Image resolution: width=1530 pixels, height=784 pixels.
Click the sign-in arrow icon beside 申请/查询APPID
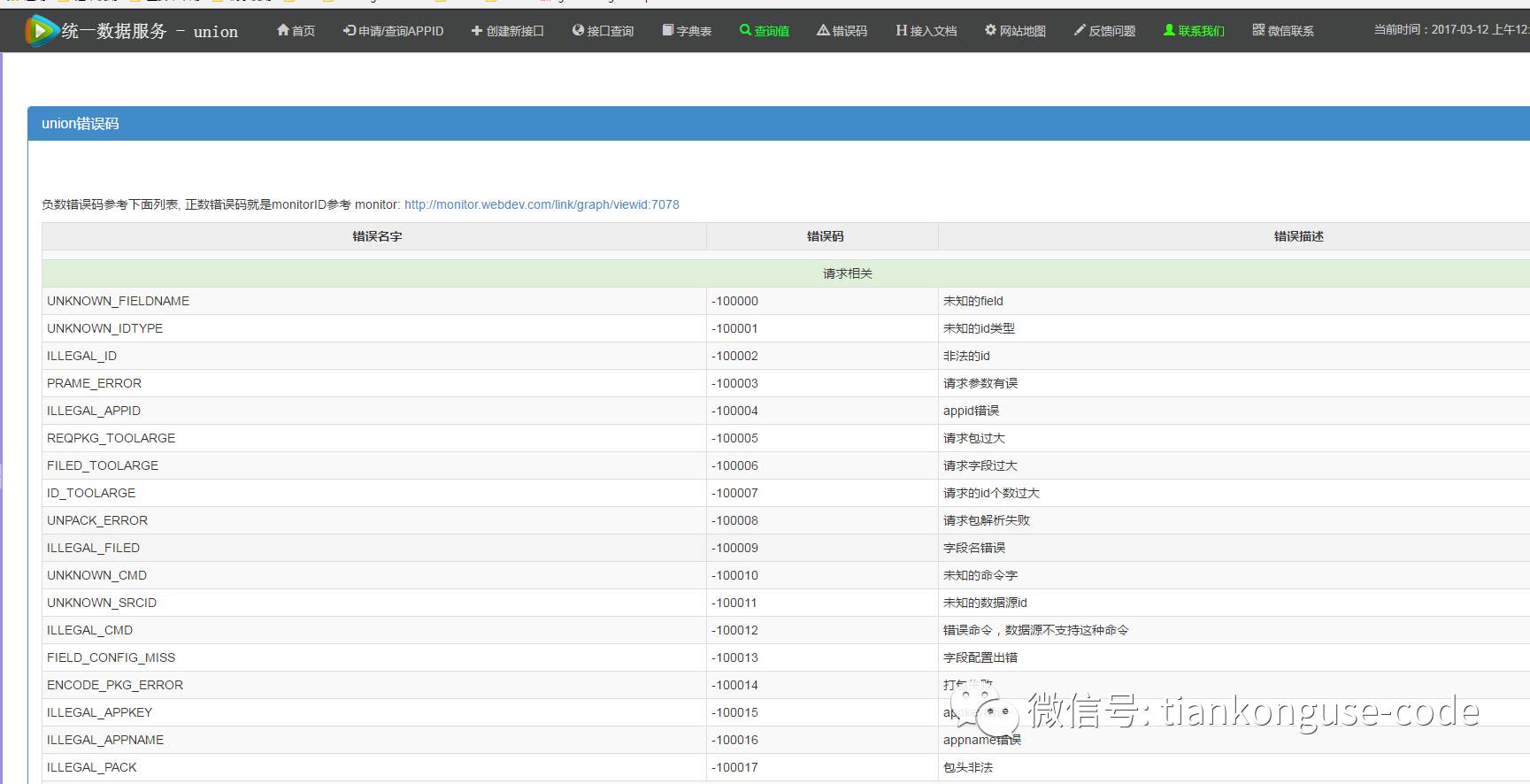tap(350, 30)
